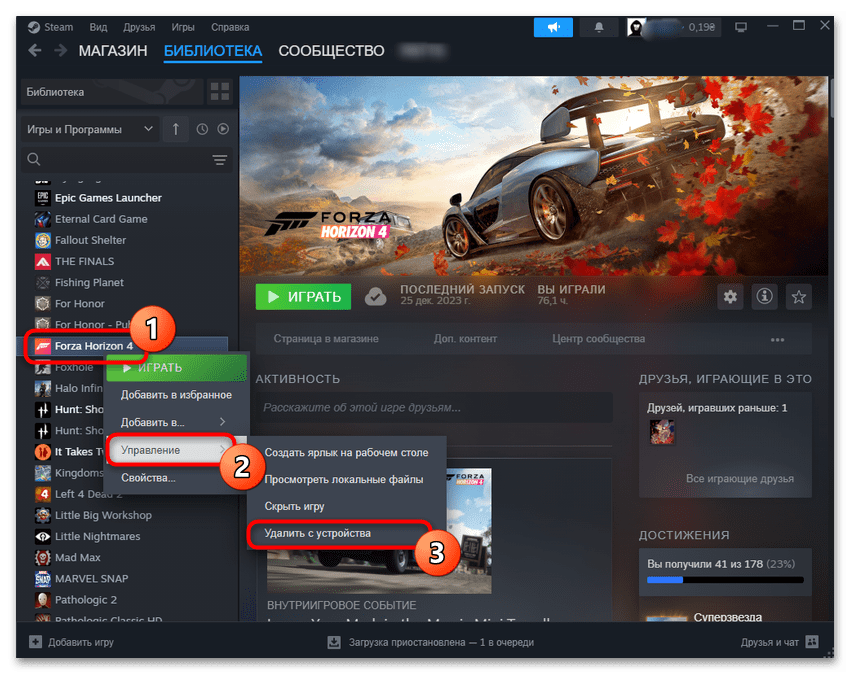Screen dimensions: 850x674
Task: Click the MARVEL SNAP icon
Action: (x=43, y=579)
